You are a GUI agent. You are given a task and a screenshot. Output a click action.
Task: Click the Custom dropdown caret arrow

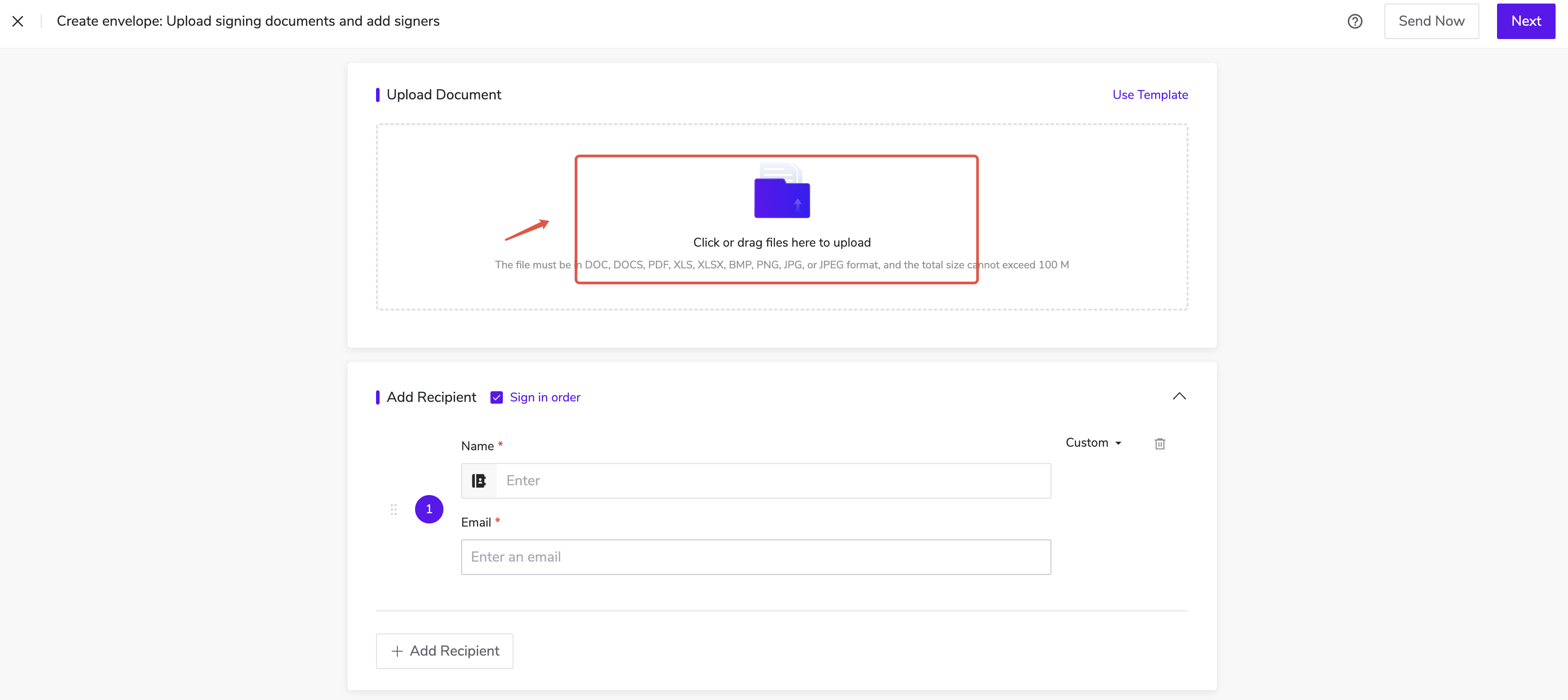coord(1118,443)
